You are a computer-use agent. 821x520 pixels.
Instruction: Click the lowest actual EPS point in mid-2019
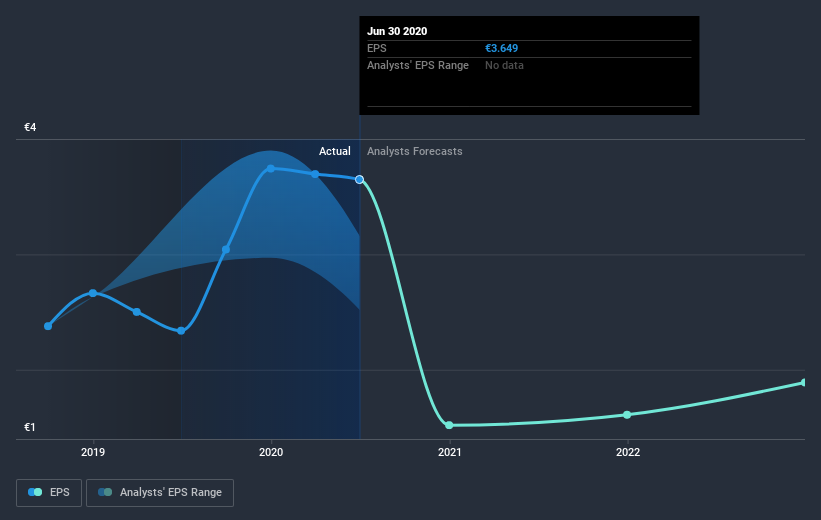tap(181, 331)
